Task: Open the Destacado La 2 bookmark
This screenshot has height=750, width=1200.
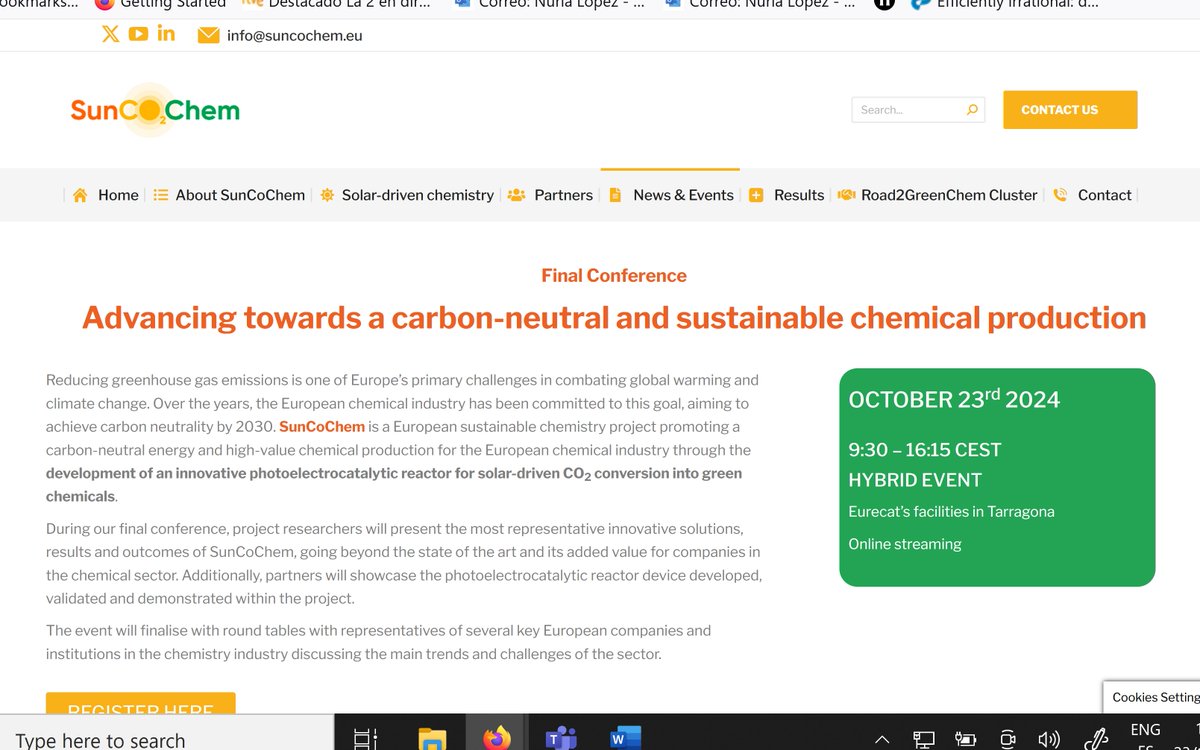Action: 337,5
